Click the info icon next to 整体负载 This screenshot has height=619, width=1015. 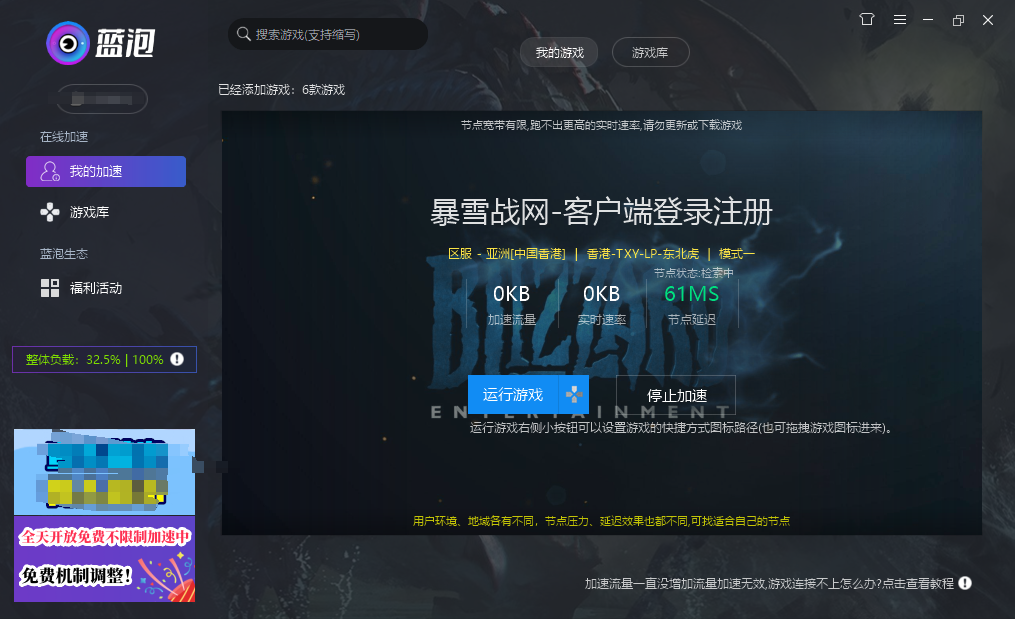(x=177, y=359)
